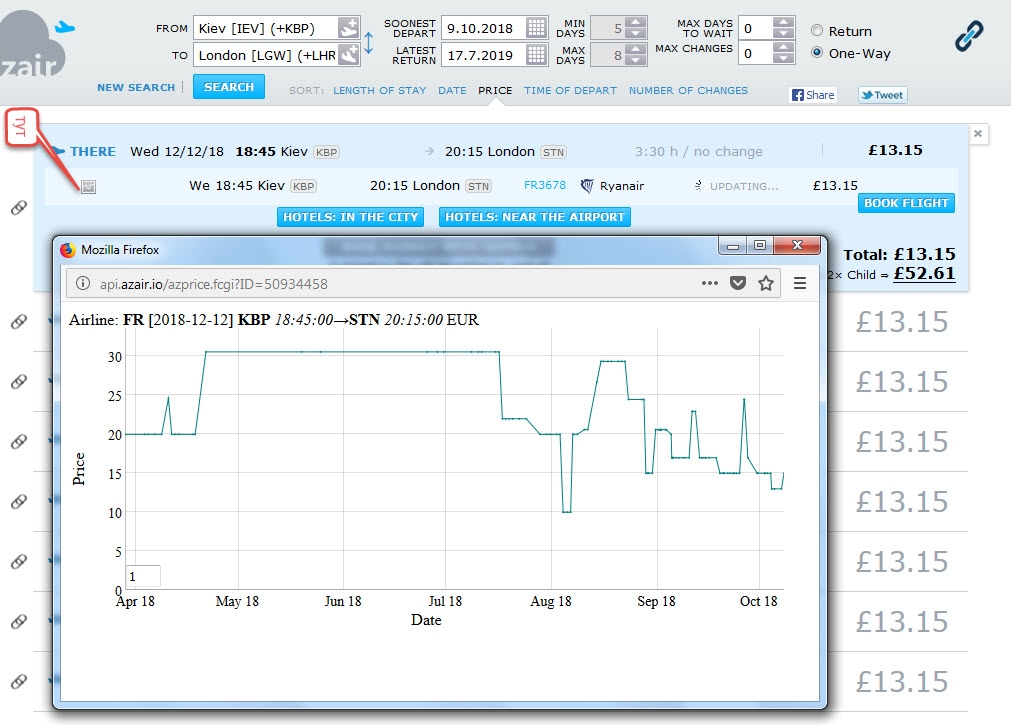Screen dimensions: 1011x725
Task: Close the expanded flight details panel
Action: pos(978,133)
